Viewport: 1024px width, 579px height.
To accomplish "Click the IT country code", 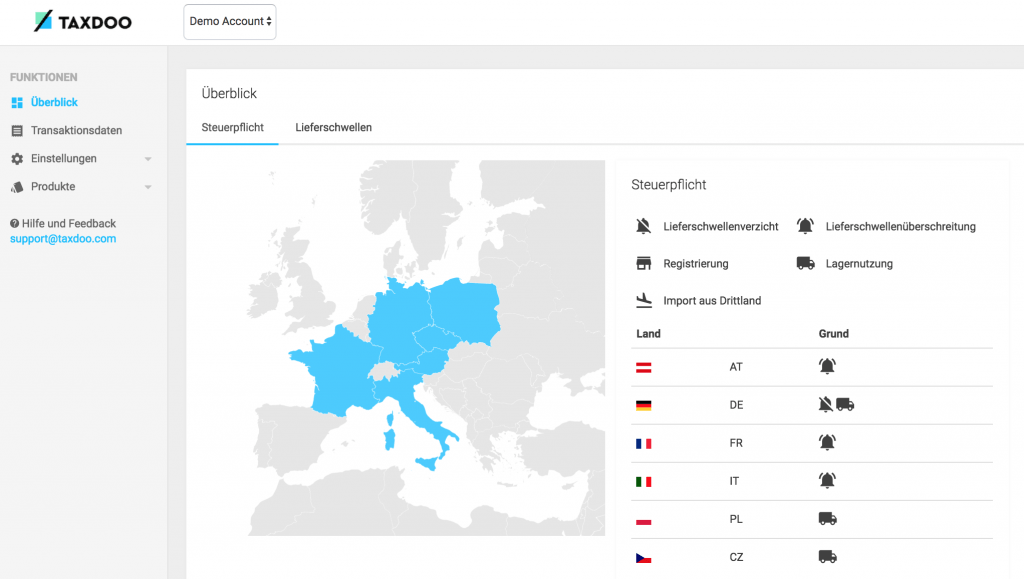I will pos(734,481).
